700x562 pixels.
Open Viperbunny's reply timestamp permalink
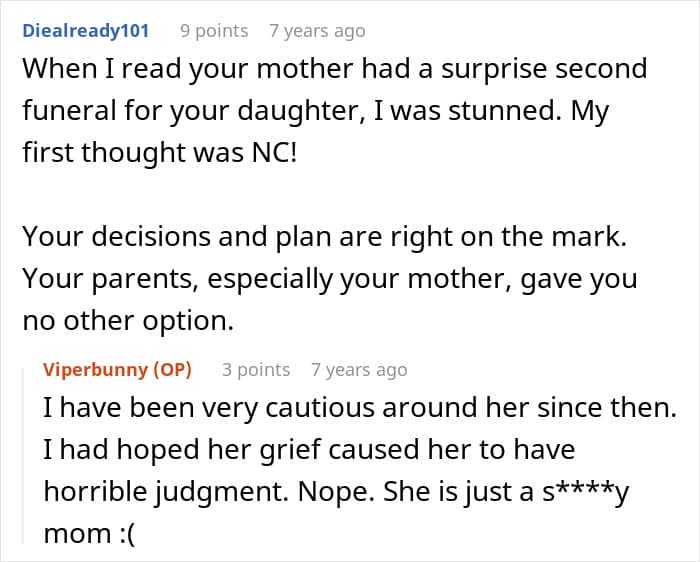pos(359,370)
